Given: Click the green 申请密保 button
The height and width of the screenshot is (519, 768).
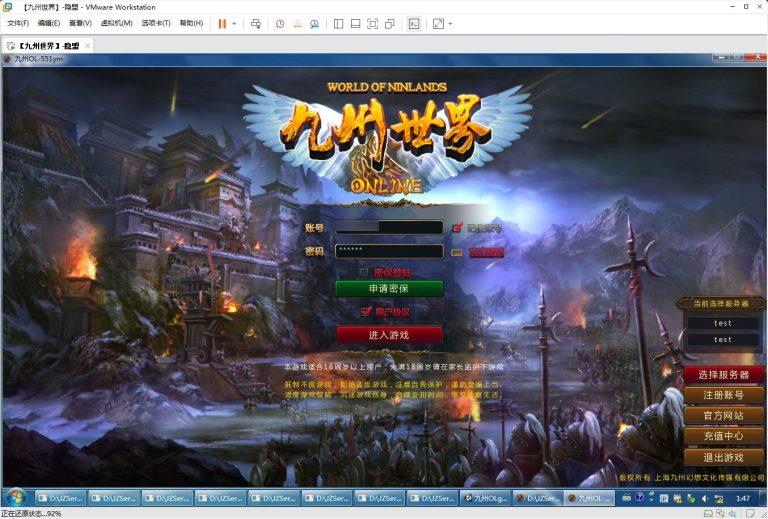Looking at the screenshot, I should [389, 288].
